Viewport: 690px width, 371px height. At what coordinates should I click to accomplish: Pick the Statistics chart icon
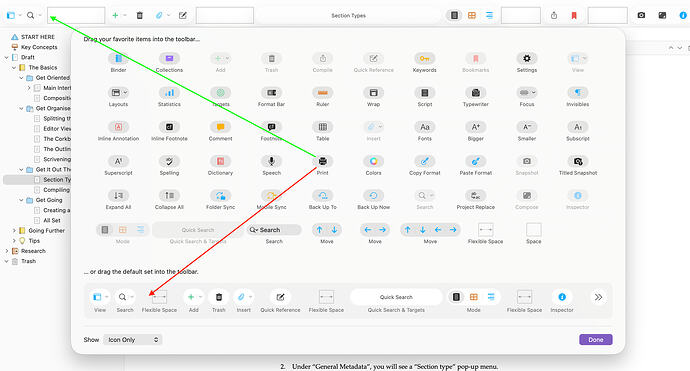[x=169, y=93]
